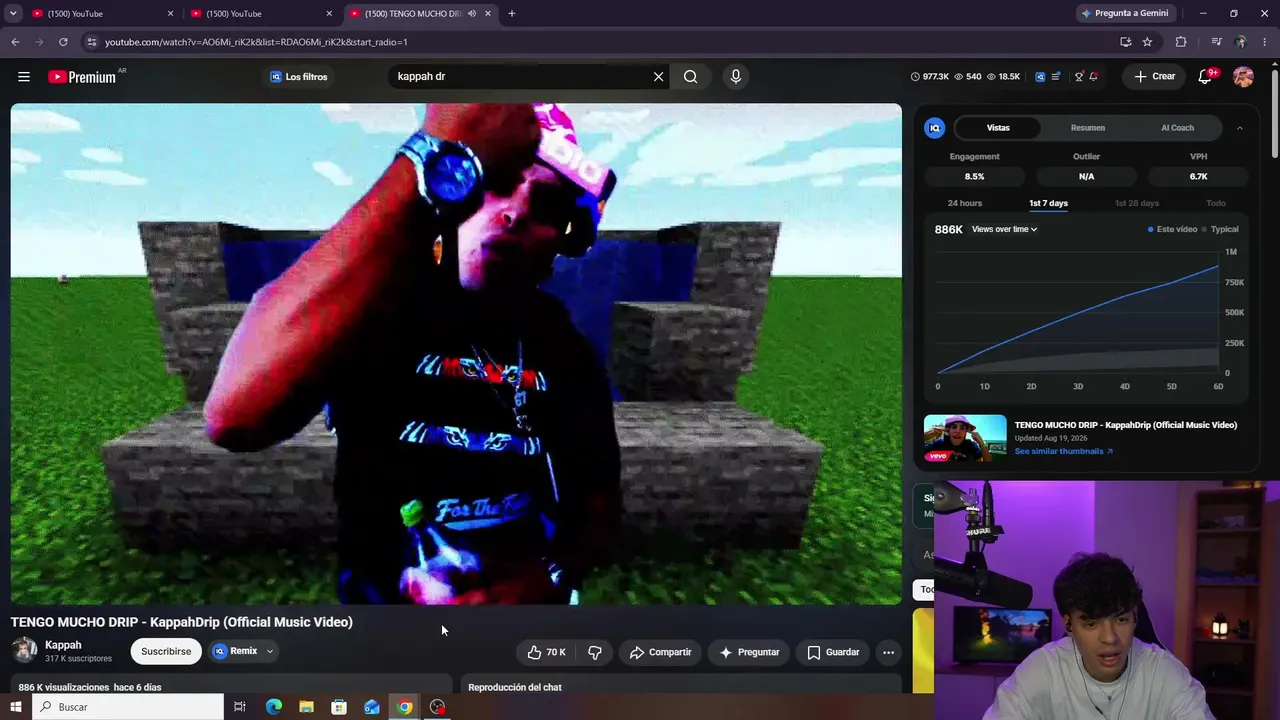Viewport: 1280px width, 720px height.
Task: Select the 24 hours time range
Action: (965, 203)
